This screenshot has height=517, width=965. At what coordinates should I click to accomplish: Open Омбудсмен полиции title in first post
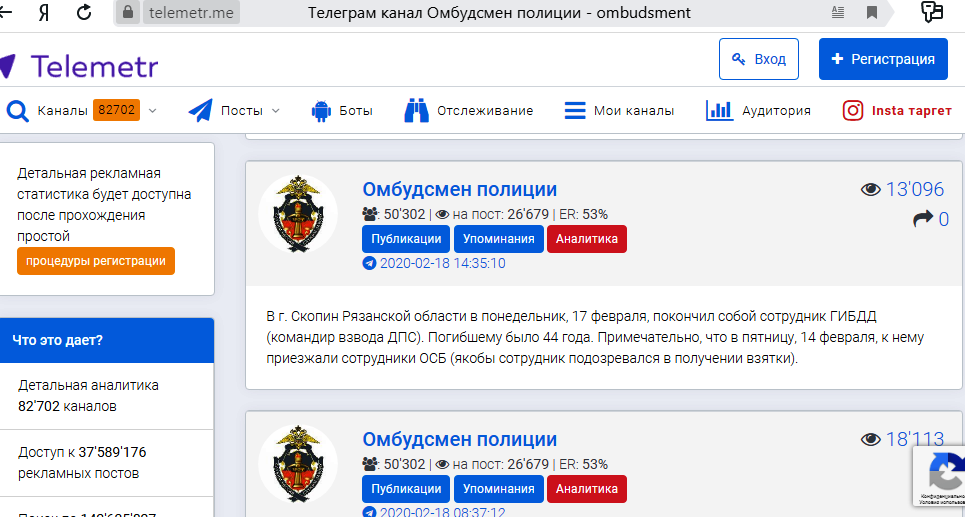pos(460,189)
